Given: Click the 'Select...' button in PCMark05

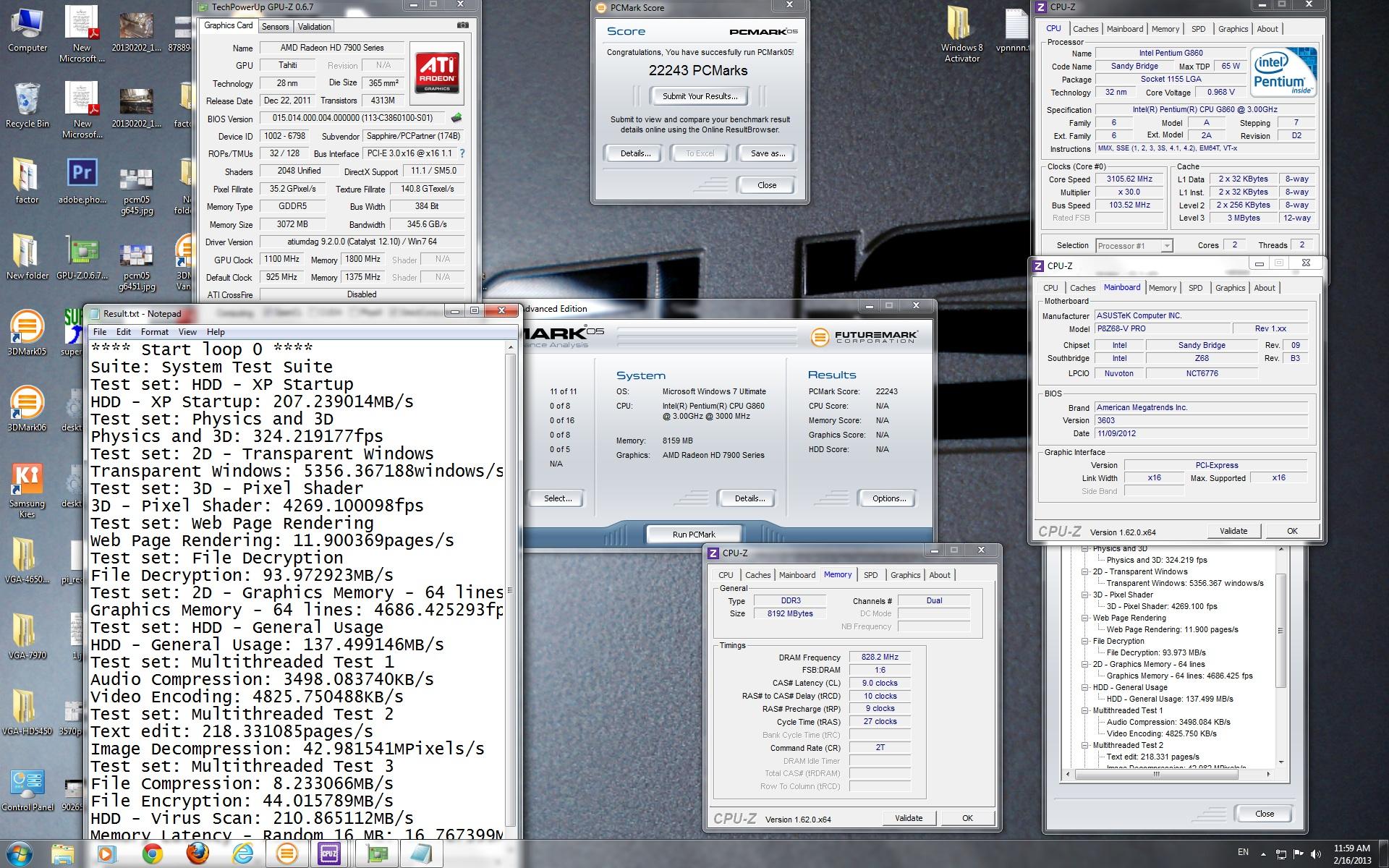Looking at the screenshot, I should click(x=558, y=498).
